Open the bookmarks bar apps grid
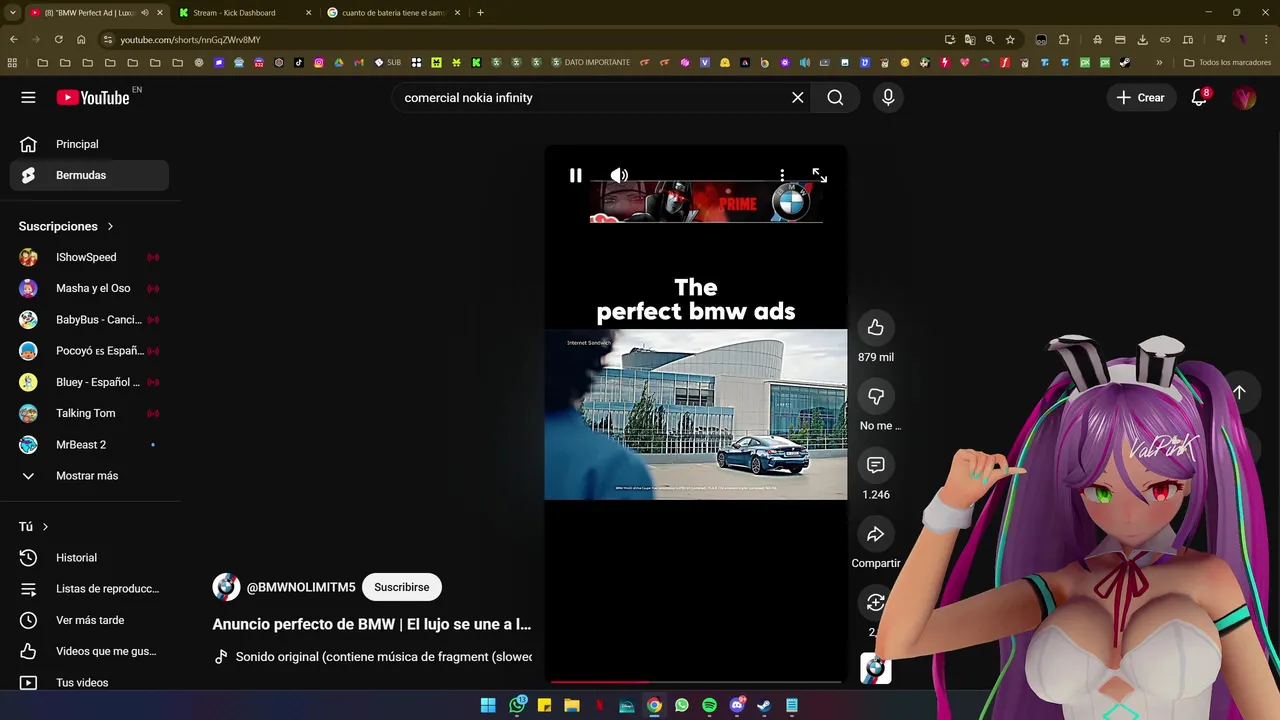 [12, 62]
